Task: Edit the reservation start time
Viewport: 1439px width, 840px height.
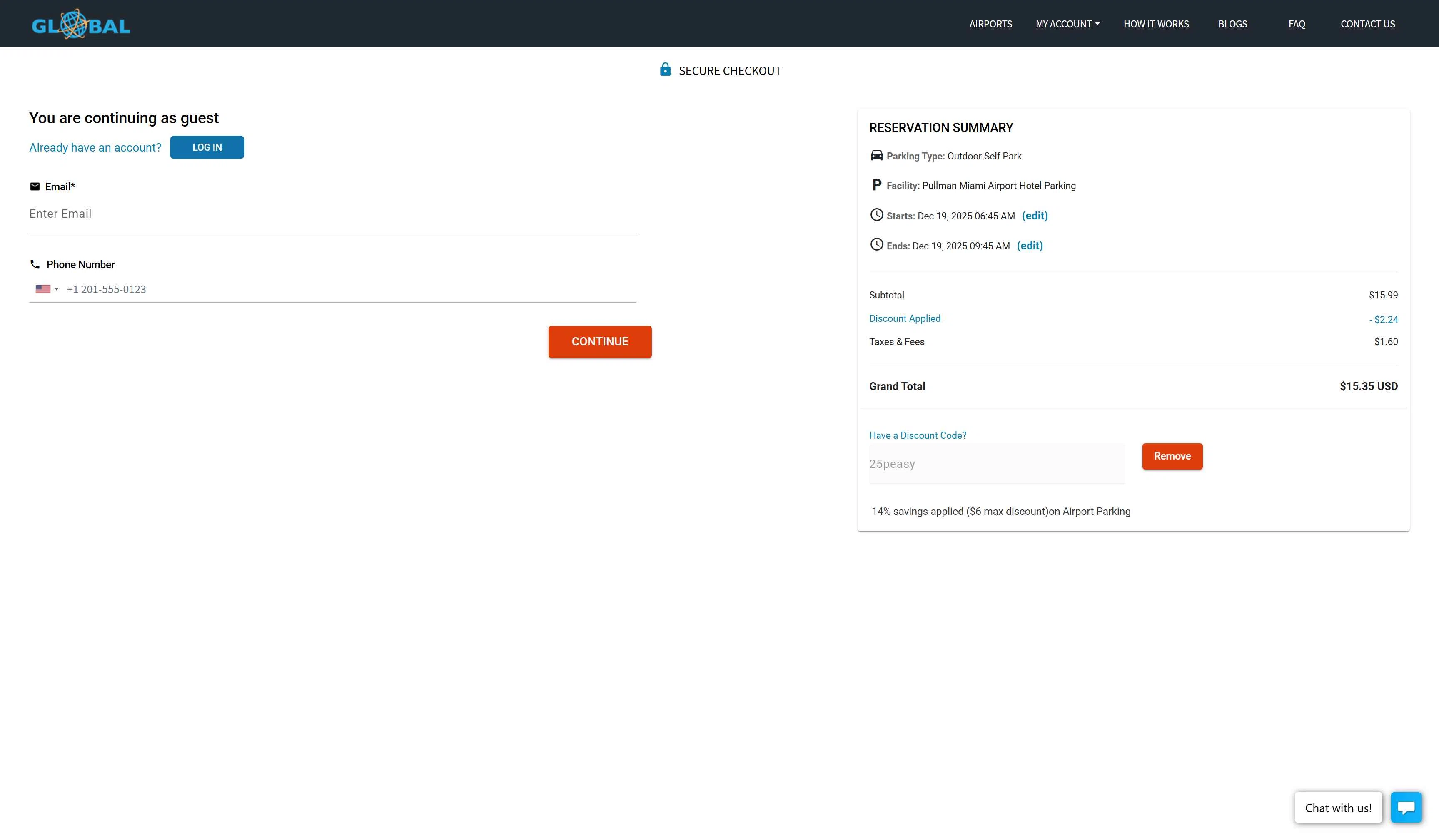Action: tap(1034, 216)
